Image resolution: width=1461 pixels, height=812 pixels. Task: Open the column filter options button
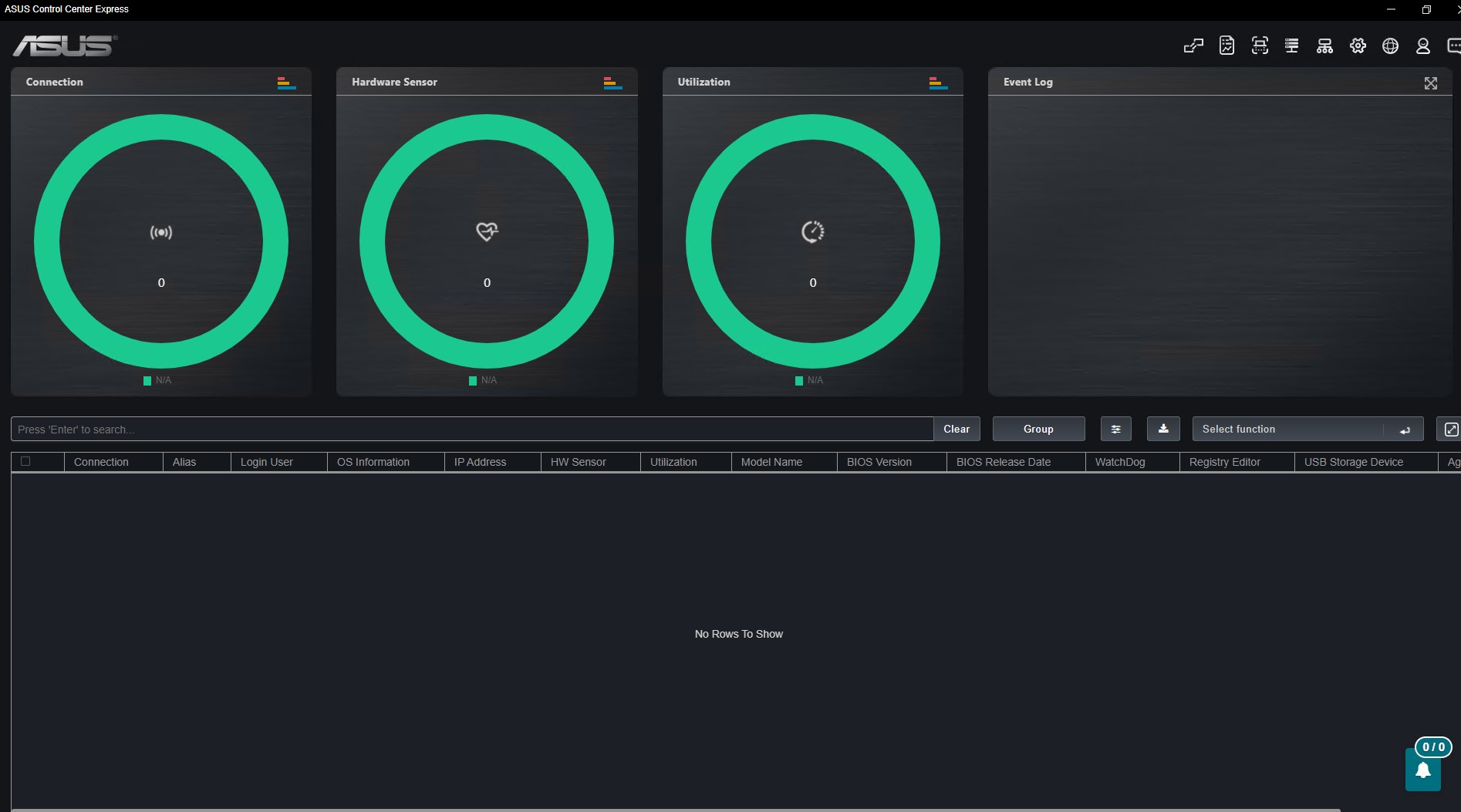point(1115,429)
